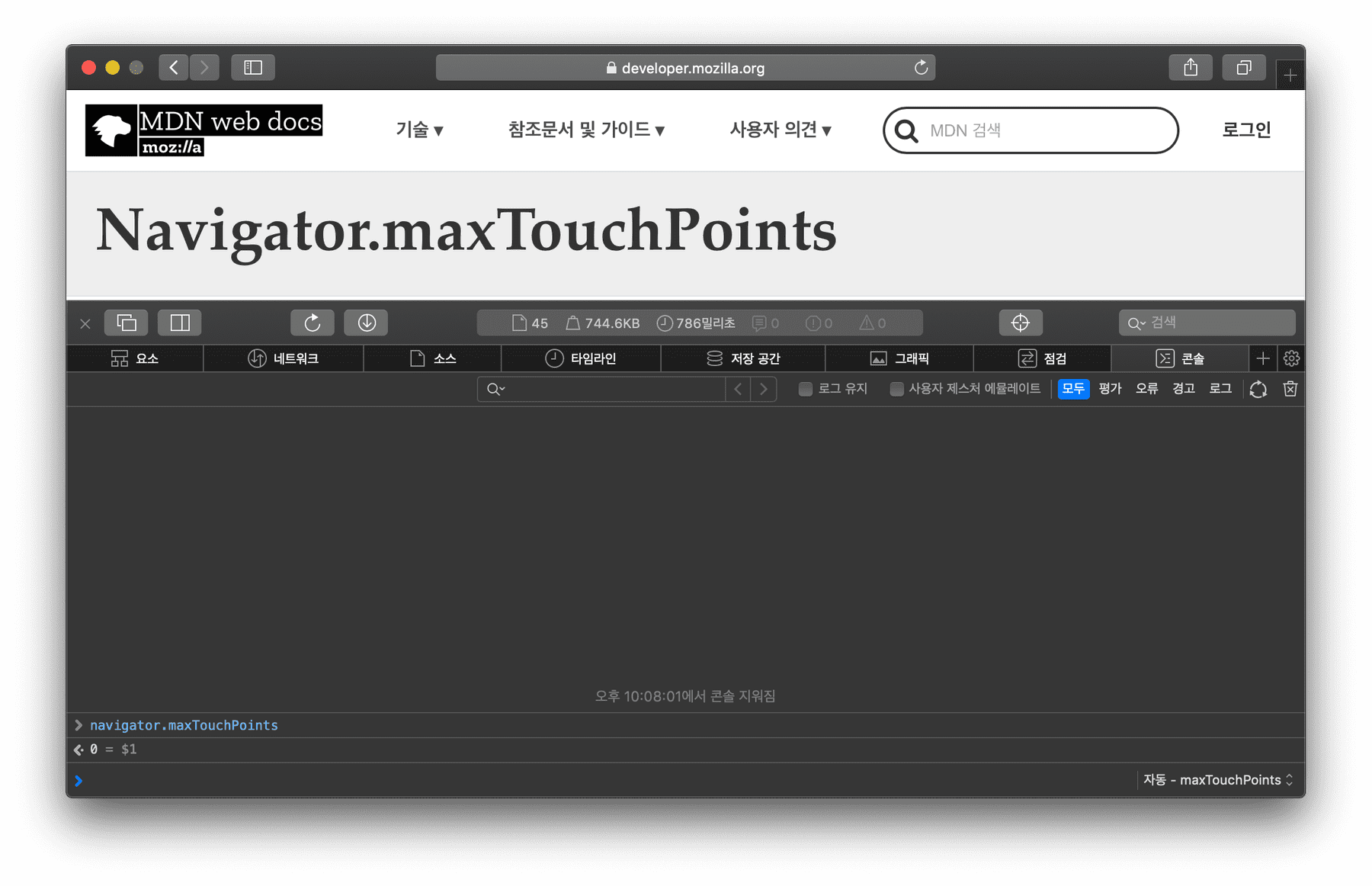This screenshot has height=886, width=1372.
Task: Click the element selection crosshair icon
Action: pyautogui.click(x=1020, y=323)
